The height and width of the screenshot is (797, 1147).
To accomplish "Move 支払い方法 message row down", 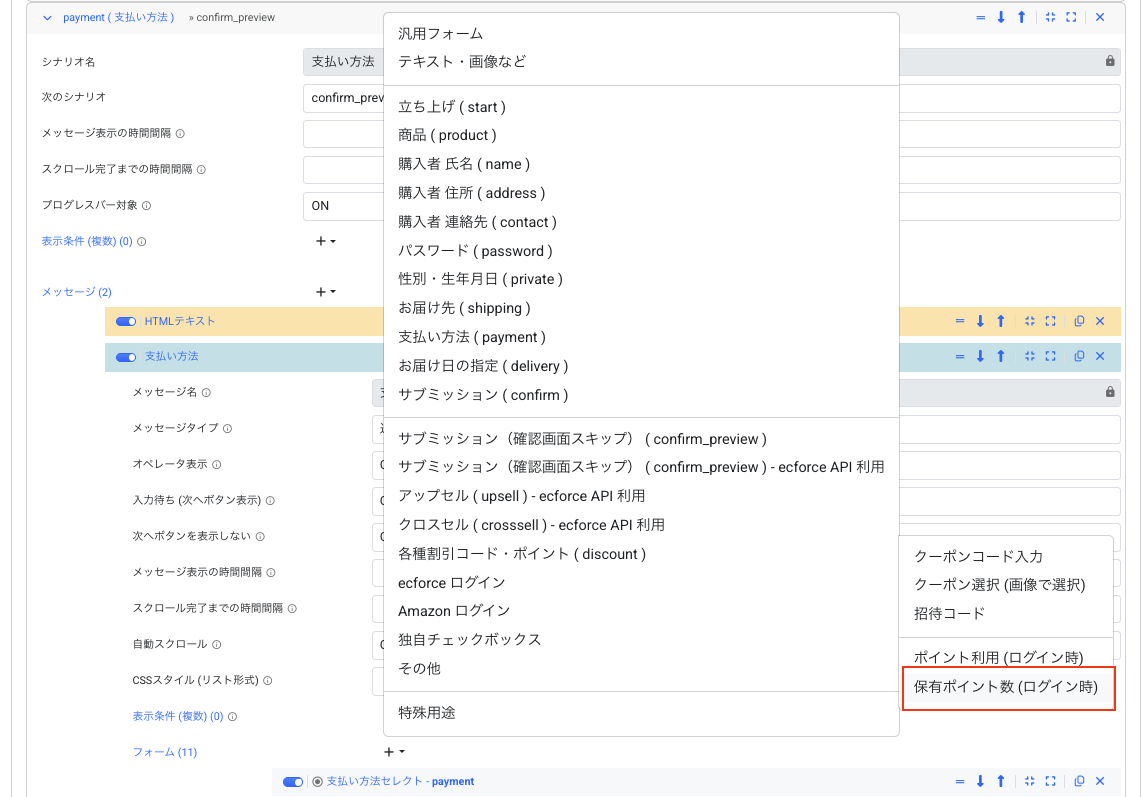I will point(980,356).
